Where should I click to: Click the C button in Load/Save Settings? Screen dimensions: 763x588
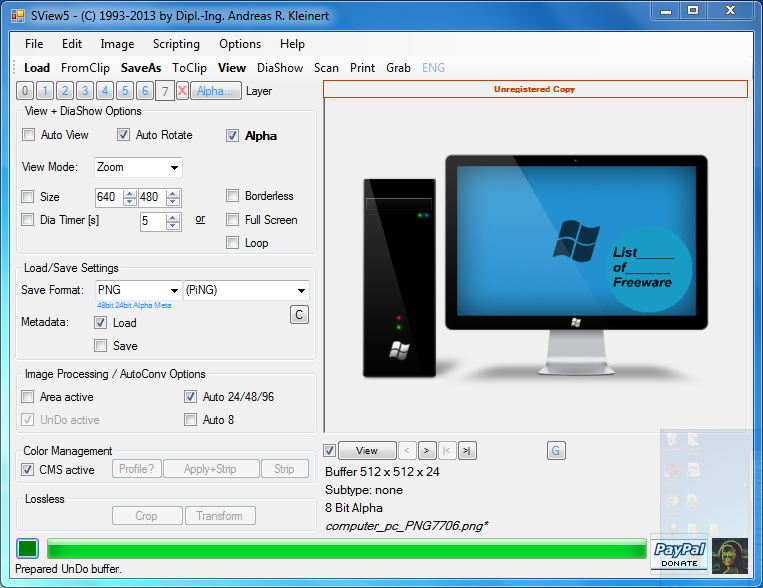pos(299,315)
